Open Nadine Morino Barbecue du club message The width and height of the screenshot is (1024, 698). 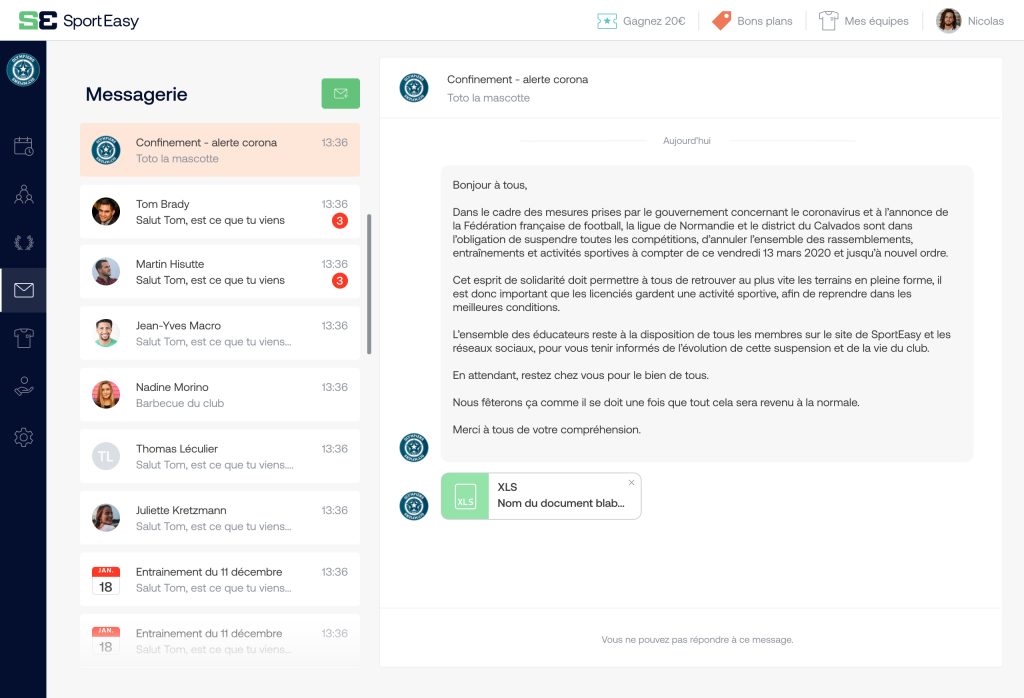(x=219, y=395)
